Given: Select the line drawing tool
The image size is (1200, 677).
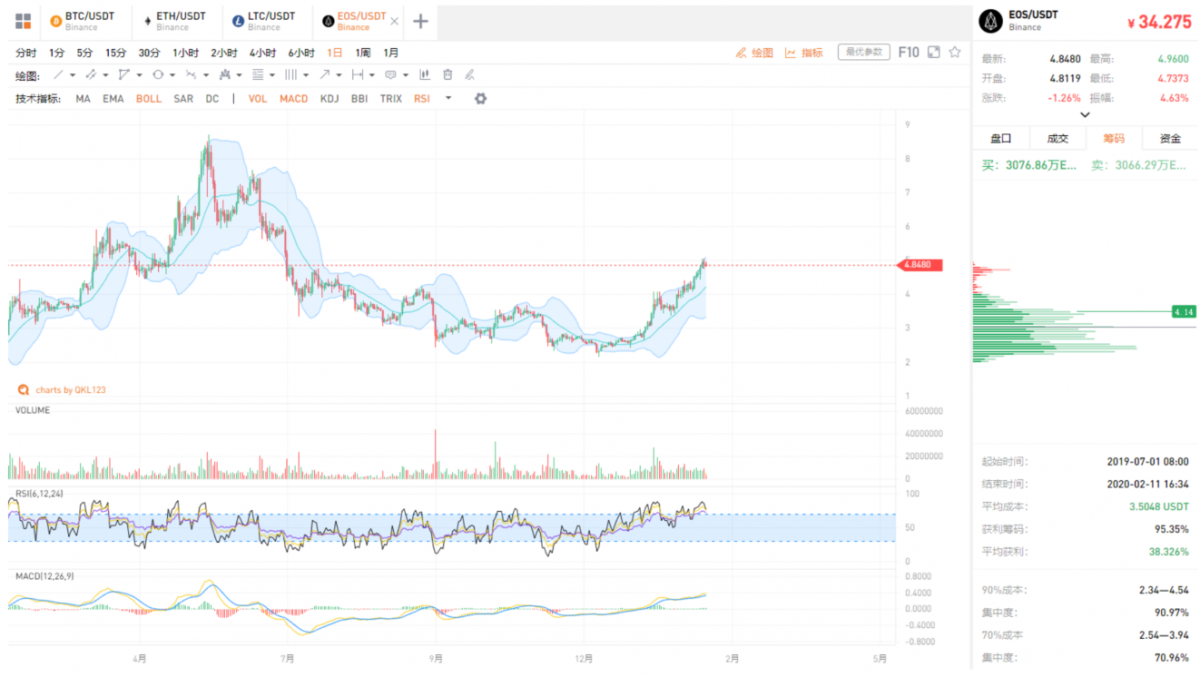Looking at the screenshot, I should [x=58, y=74].
